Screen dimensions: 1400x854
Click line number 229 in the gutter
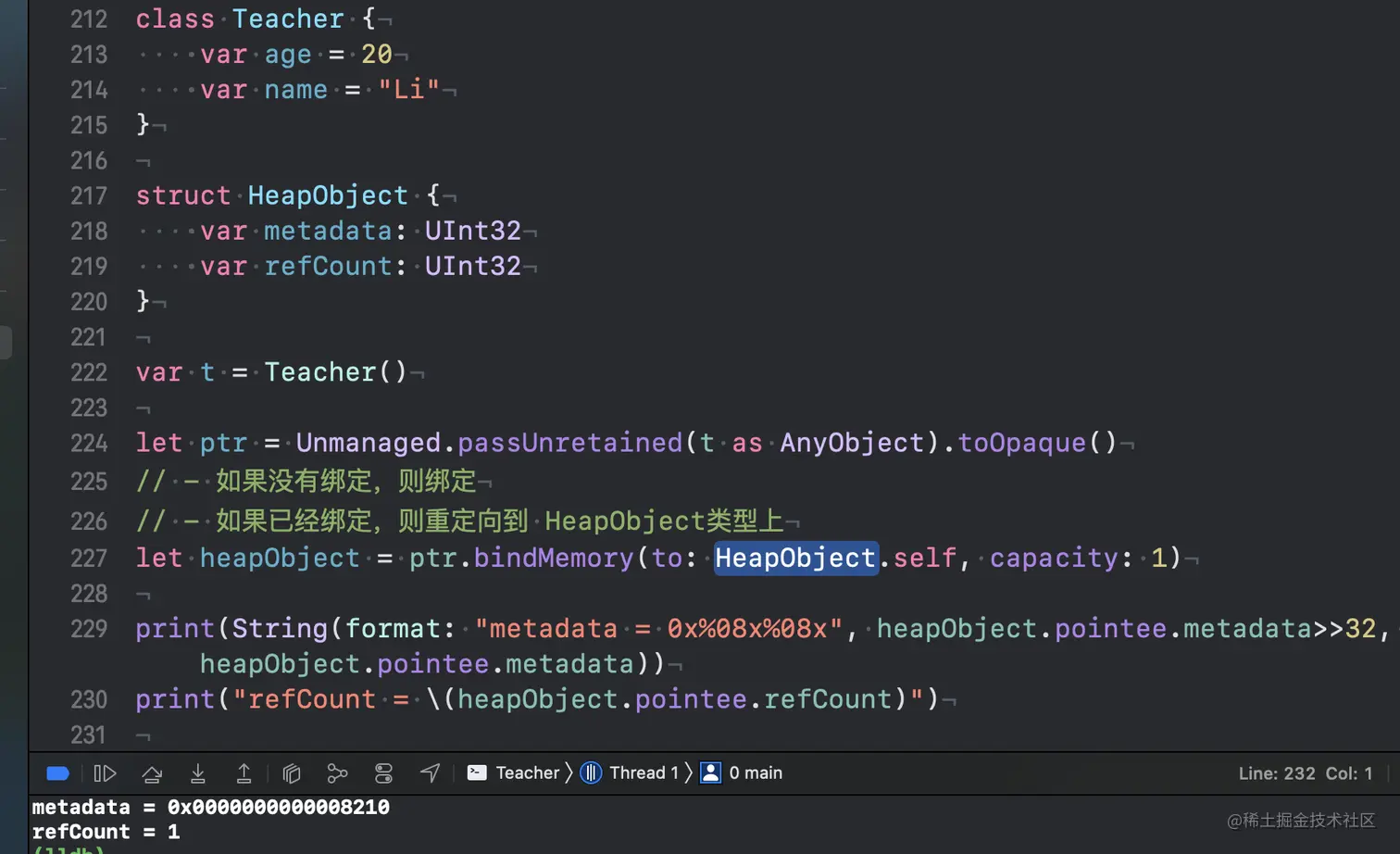pyautogui.click(x=89, y=629)
